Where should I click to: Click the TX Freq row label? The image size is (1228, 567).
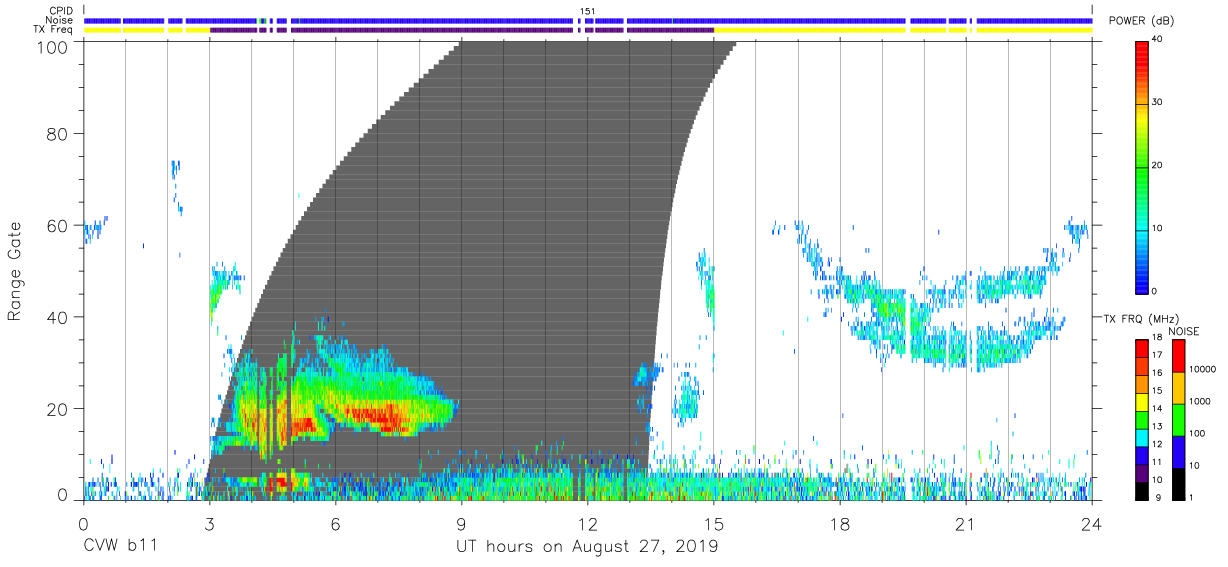pyautogui.click(x=52, y=30)
